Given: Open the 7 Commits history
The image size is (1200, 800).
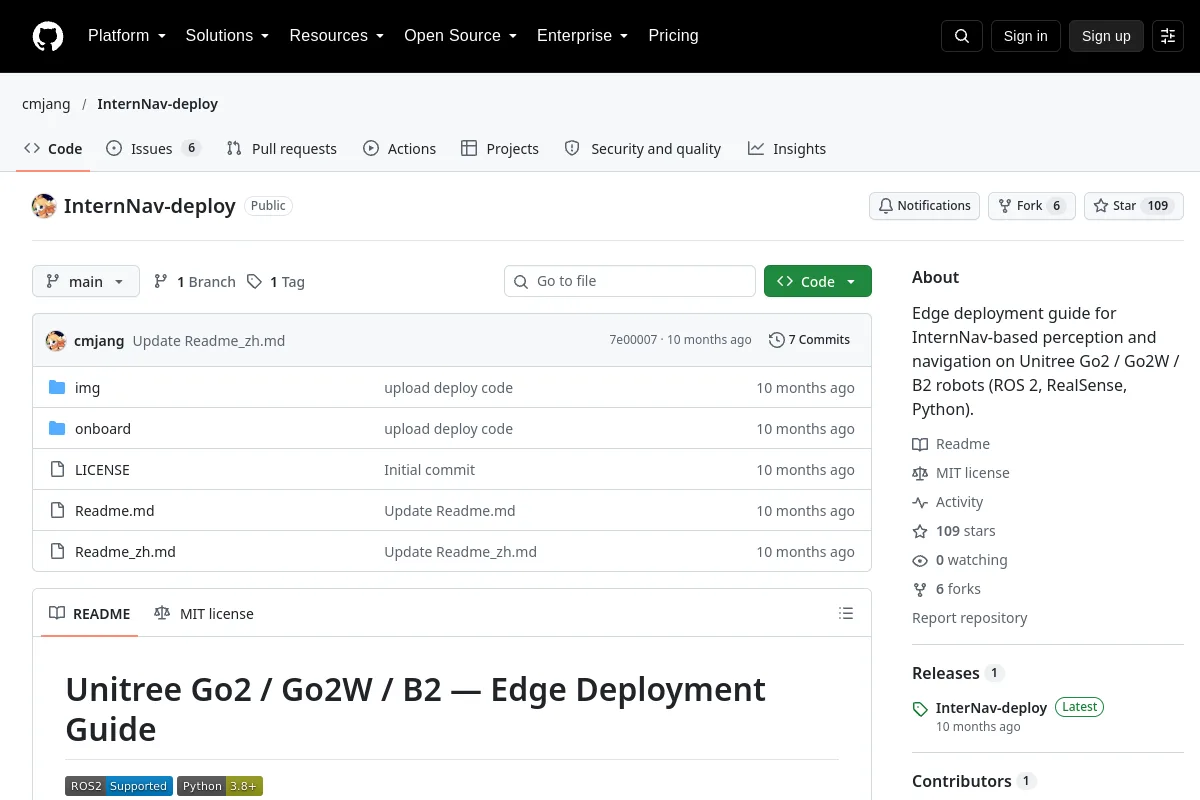Looking at the screenshot, I should 809,340.
